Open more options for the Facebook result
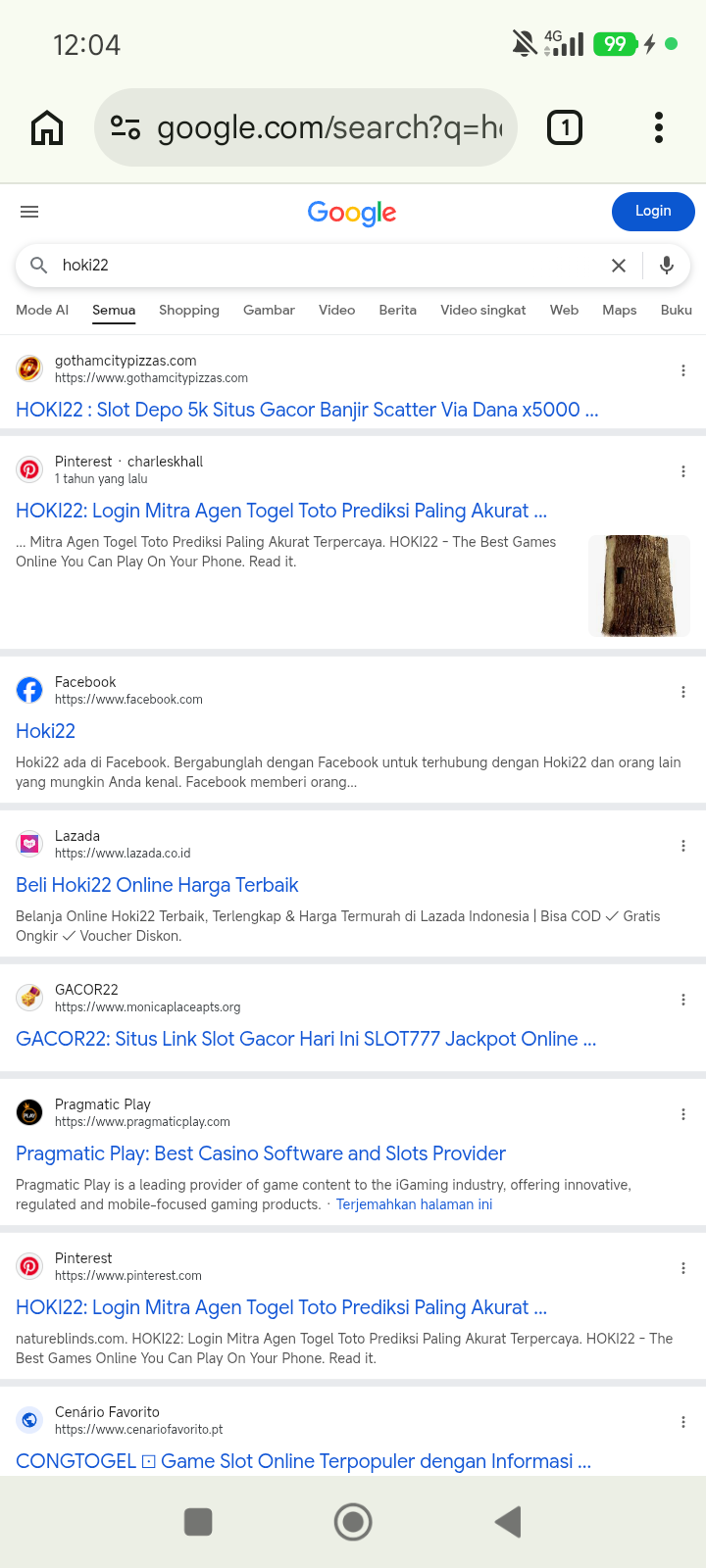Viewport: 706px width, 1568px height. click(683, 692)
